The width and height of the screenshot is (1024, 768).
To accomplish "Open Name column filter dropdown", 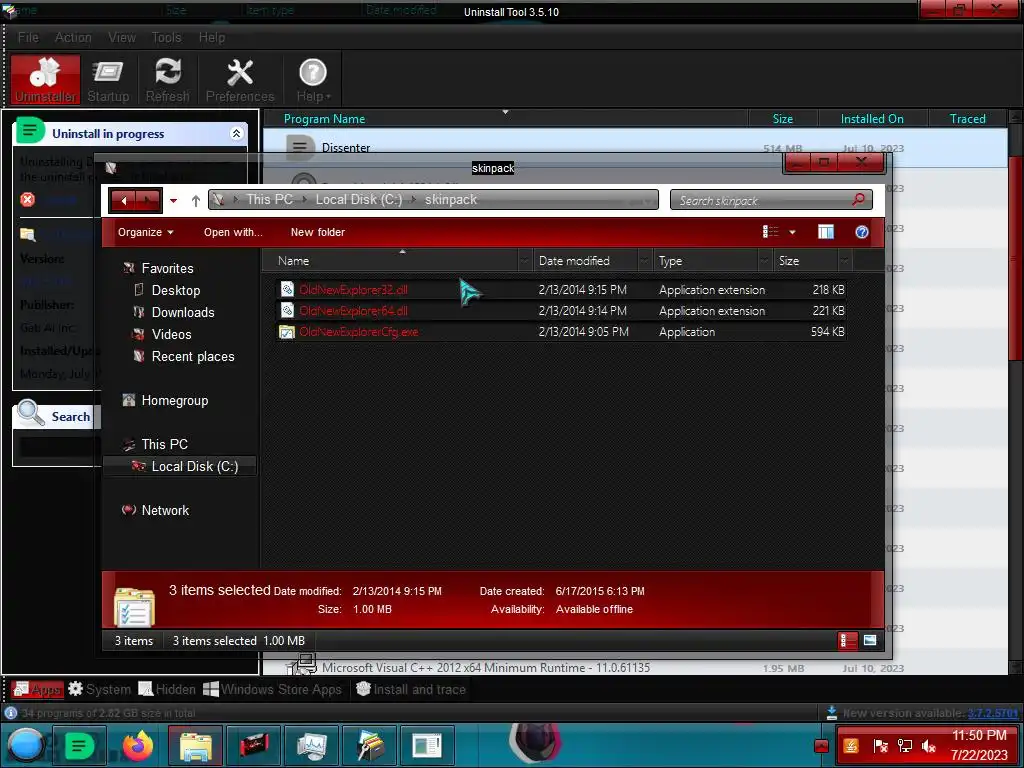I will tap(525, 261).
